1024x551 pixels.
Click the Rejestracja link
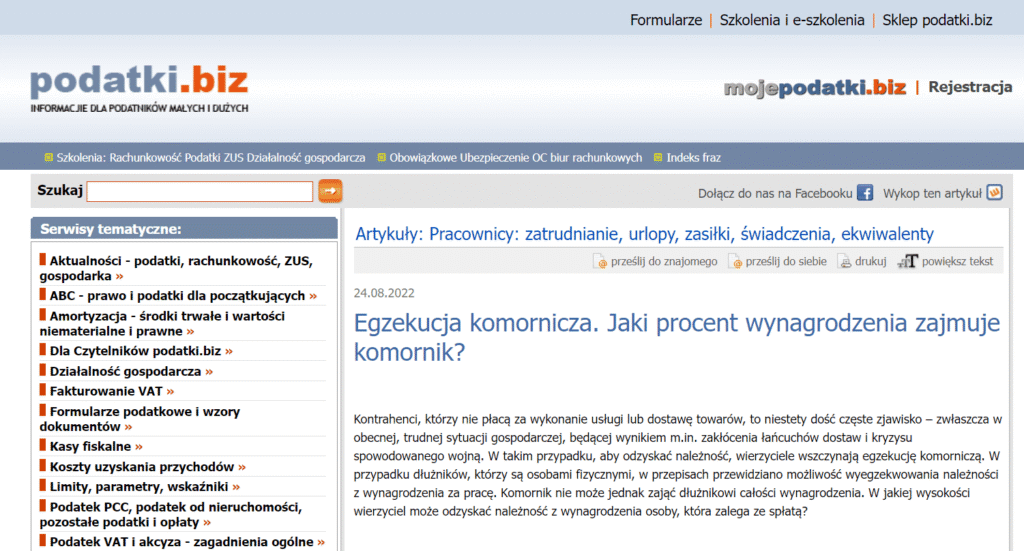[x=970, y=87]
